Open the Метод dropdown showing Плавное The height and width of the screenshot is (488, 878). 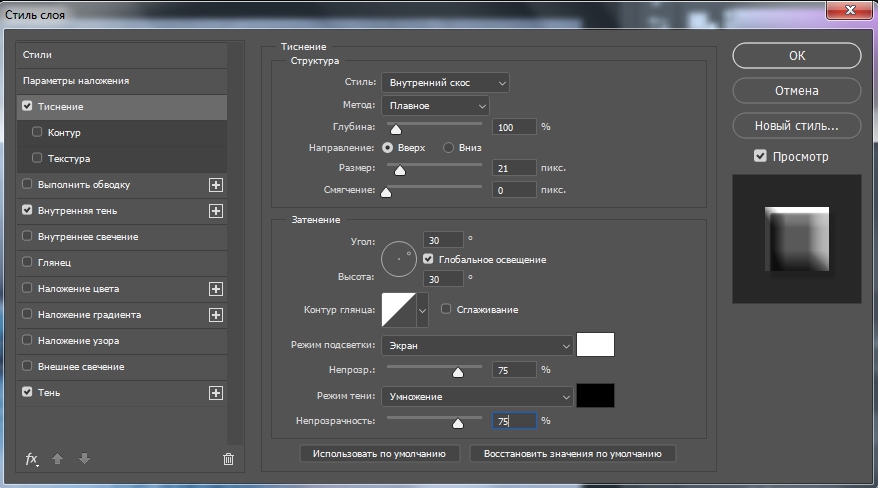tap(435, 106)
